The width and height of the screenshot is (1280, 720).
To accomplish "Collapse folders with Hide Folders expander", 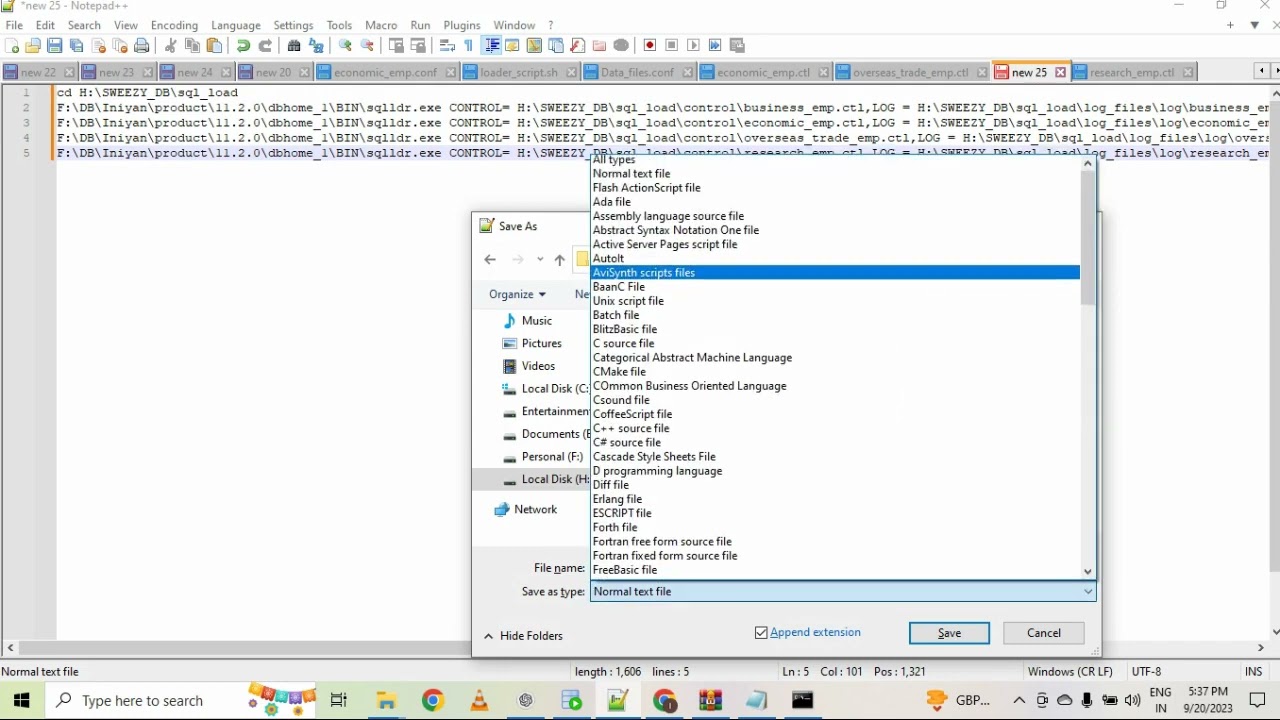I will pos(523,636).
